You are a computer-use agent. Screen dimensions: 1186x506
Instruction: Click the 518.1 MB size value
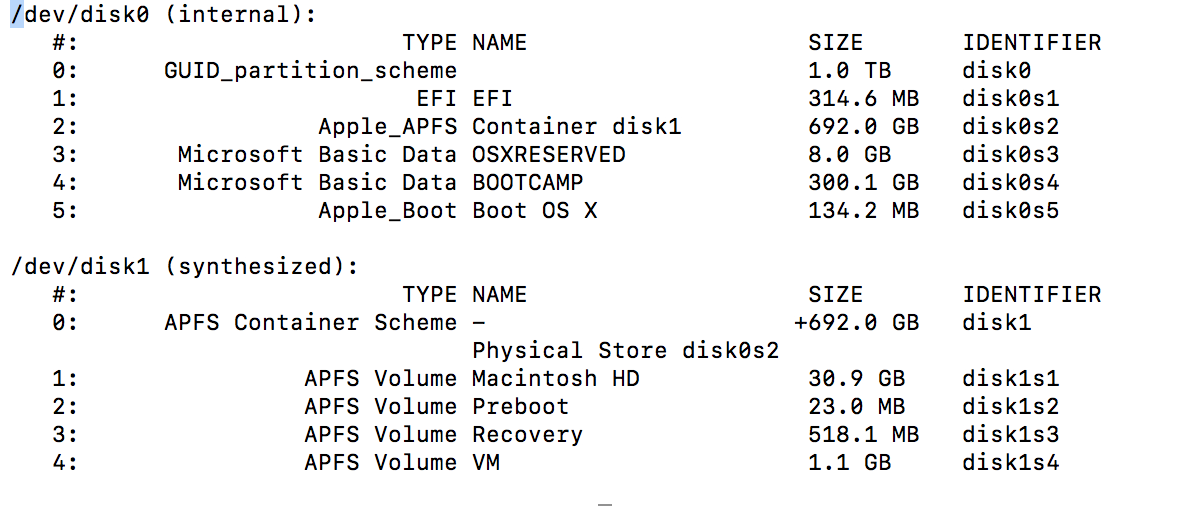click(x=862, y=435)
